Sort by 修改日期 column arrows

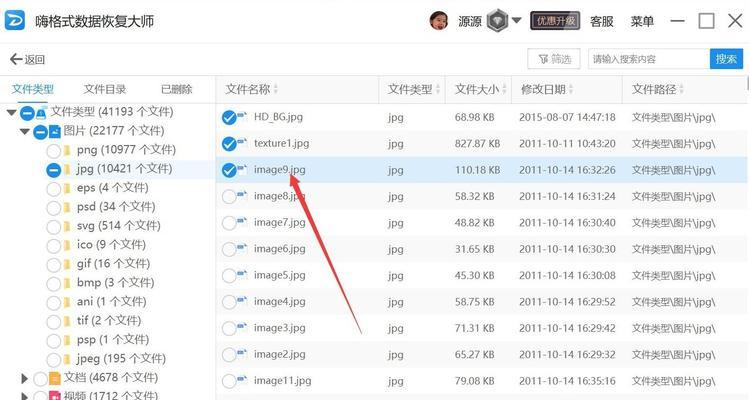[571, 89]
